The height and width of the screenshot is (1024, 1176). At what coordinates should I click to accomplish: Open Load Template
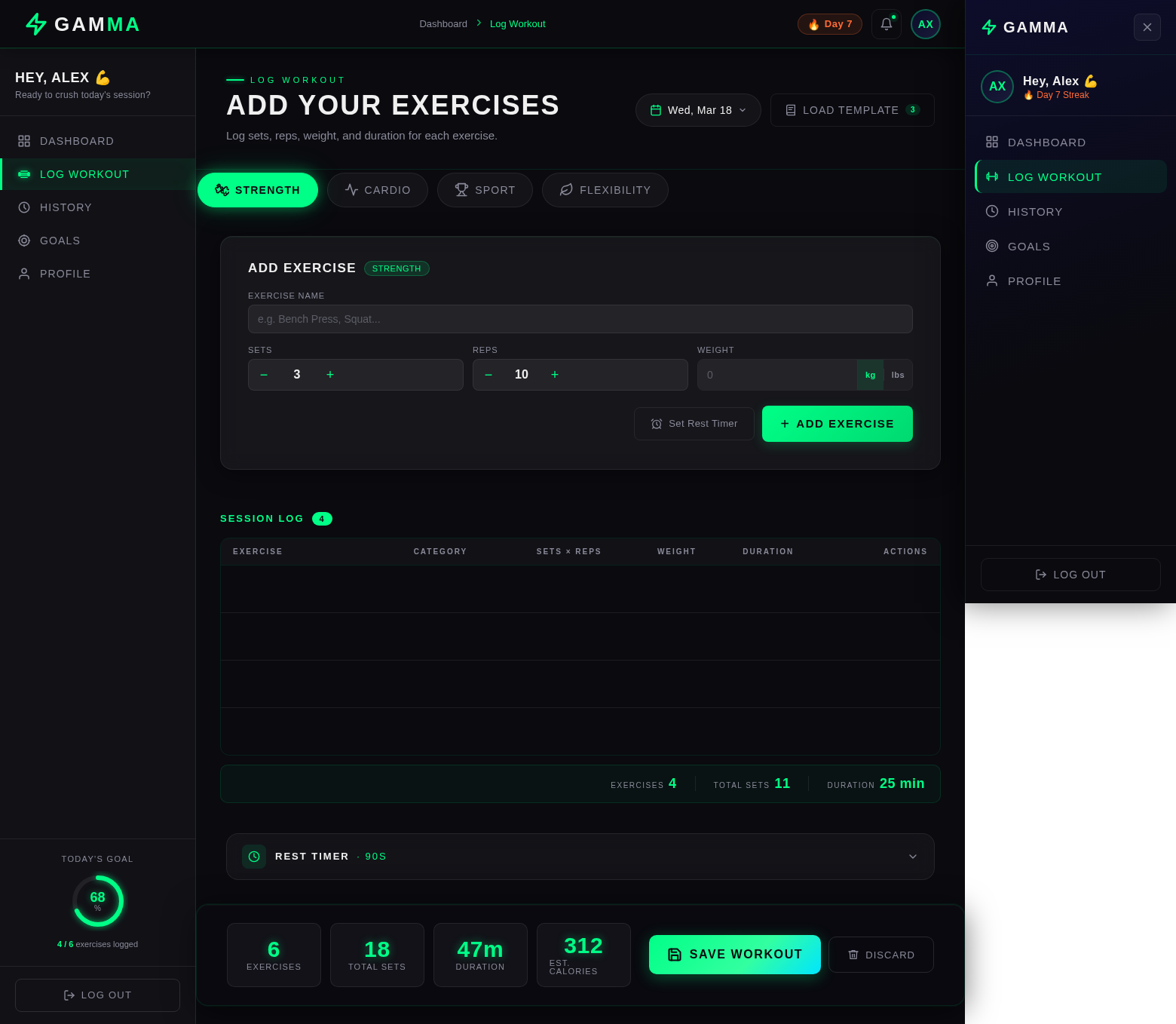click(x=852, y=110)
